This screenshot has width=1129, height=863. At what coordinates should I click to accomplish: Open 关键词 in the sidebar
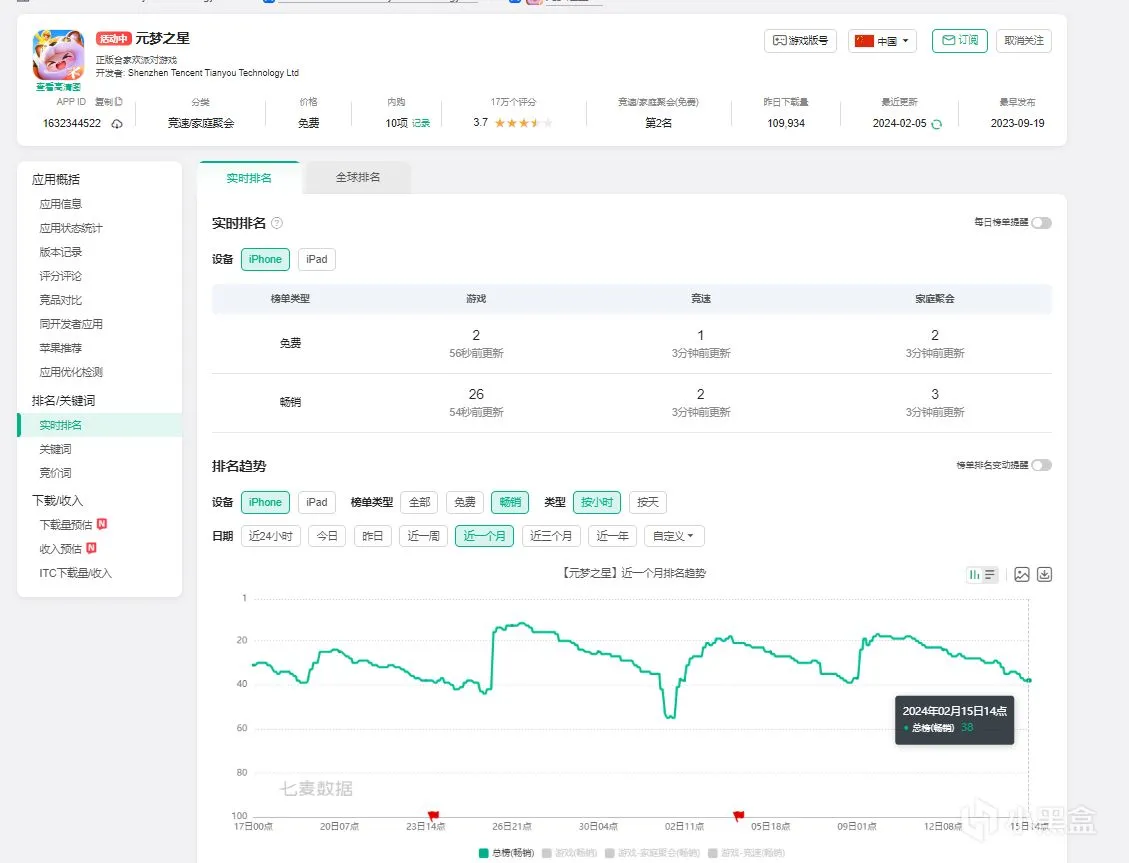point(55,449)
